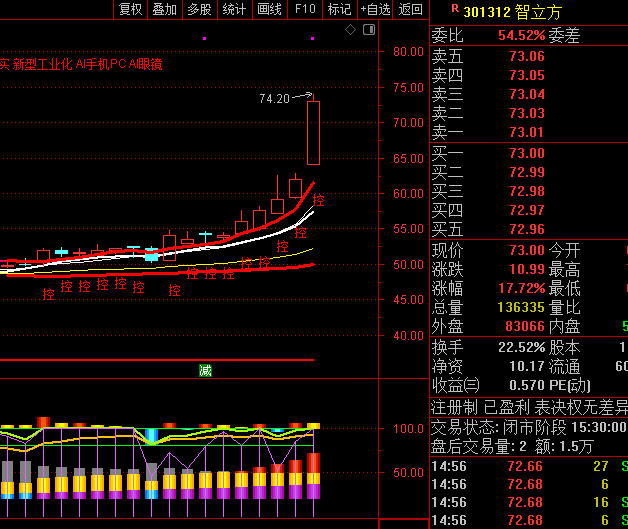Add stock via +自选 button
This screenshot has height=529, width=628.
(x=375, y=10)
